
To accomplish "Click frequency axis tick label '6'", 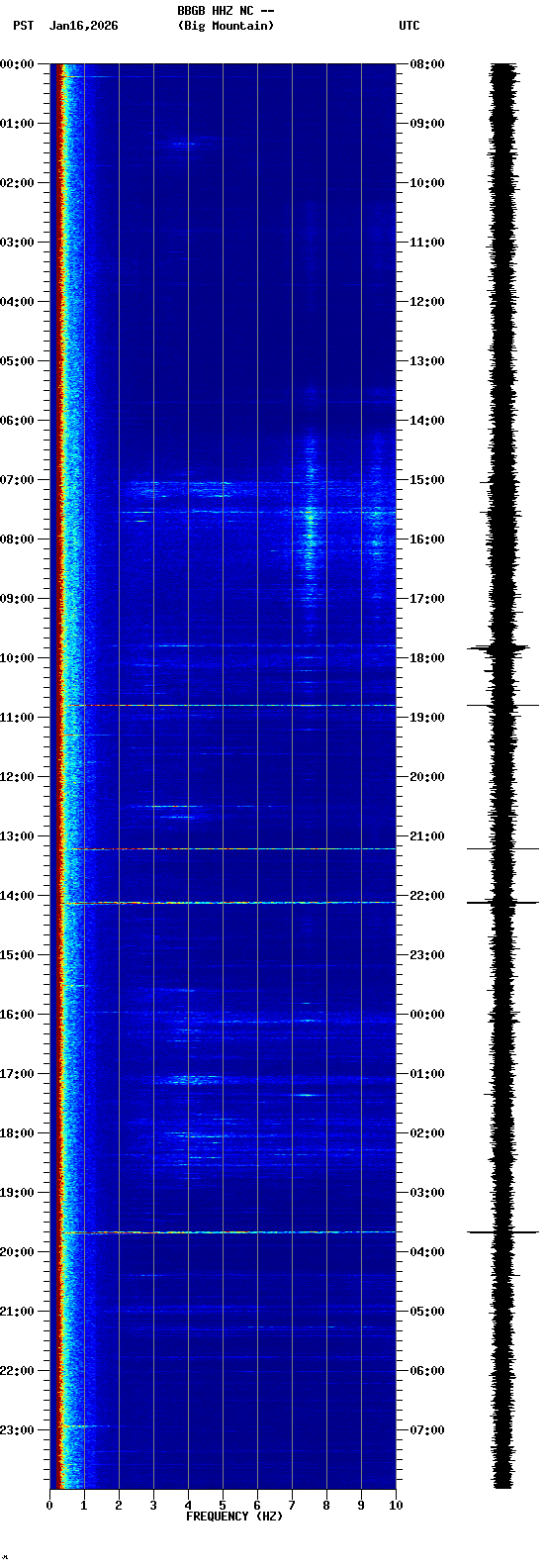I will [257, 1506].
